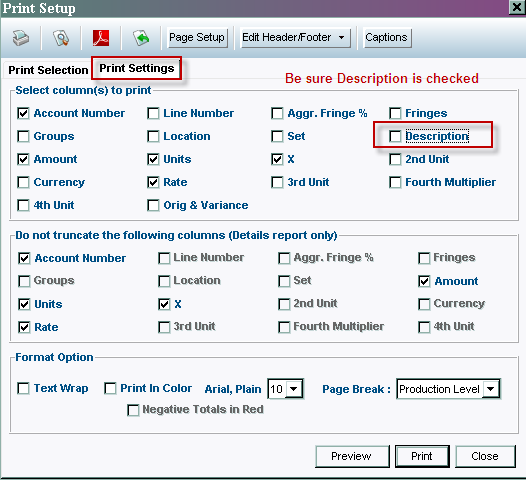The width and height of the screenshot is (526, 480).
Task: Select the Print Settings tab
Action: click(137, 68)
